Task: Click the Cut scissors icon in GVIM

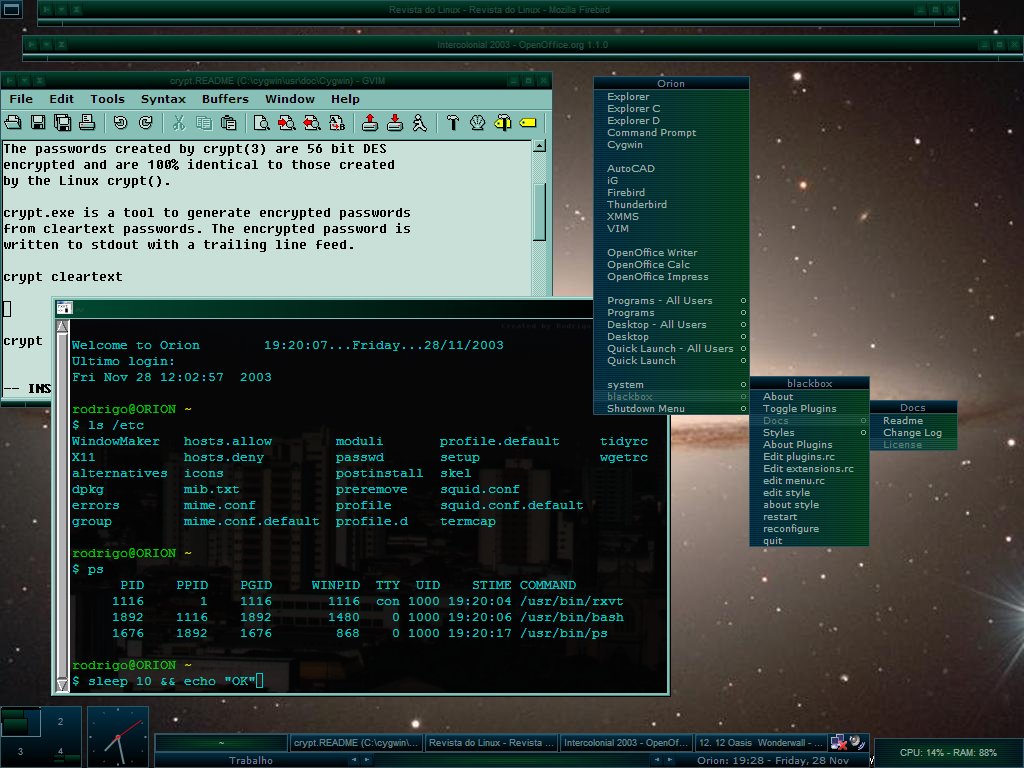Action: pos(178,123)
